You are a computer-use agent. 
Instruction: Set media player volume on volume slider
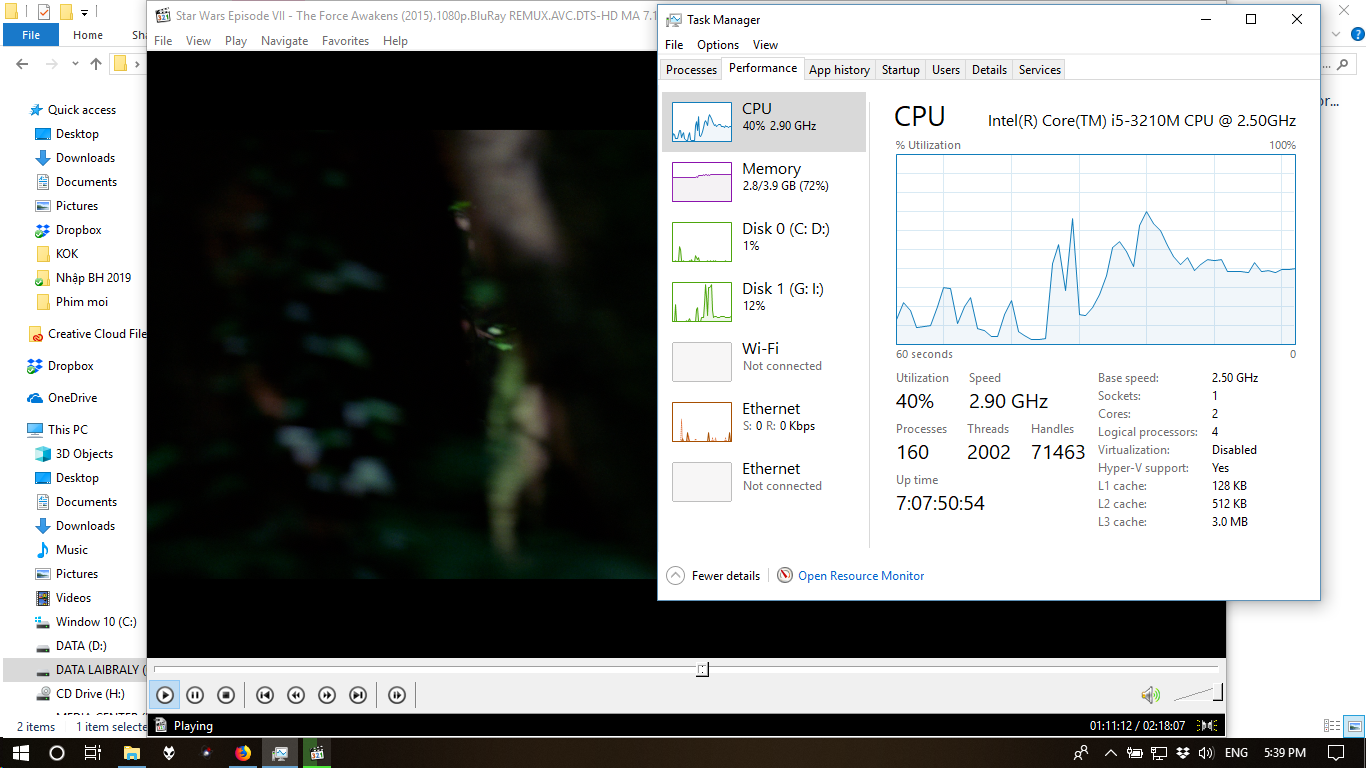tap(1197, 693)
